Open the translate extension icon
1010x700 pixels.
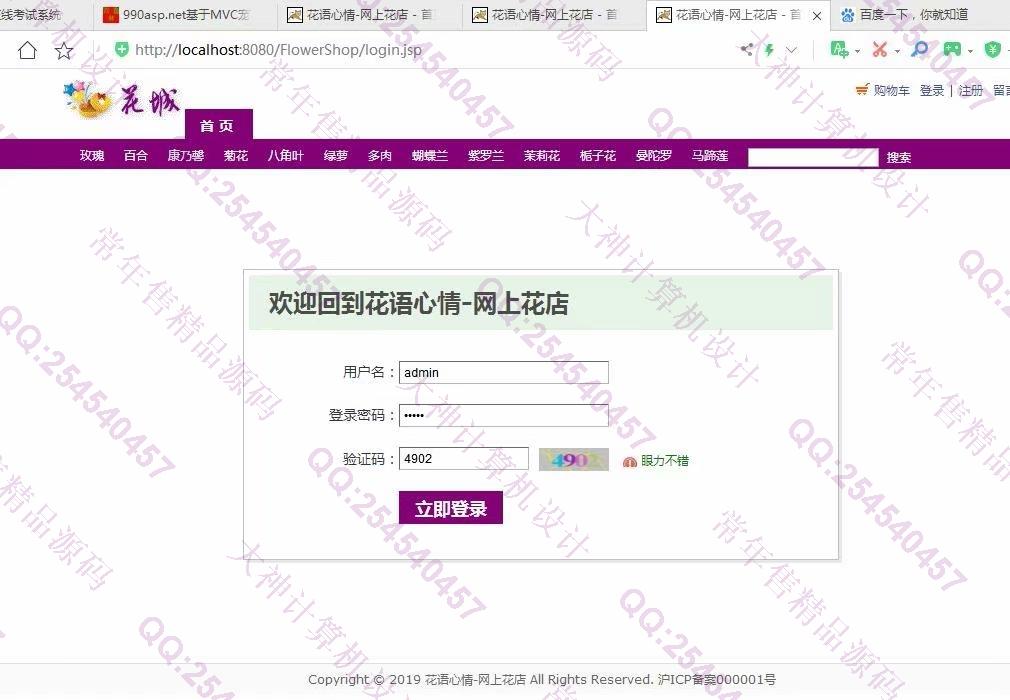pyautogui.click(x=840, y=49)
